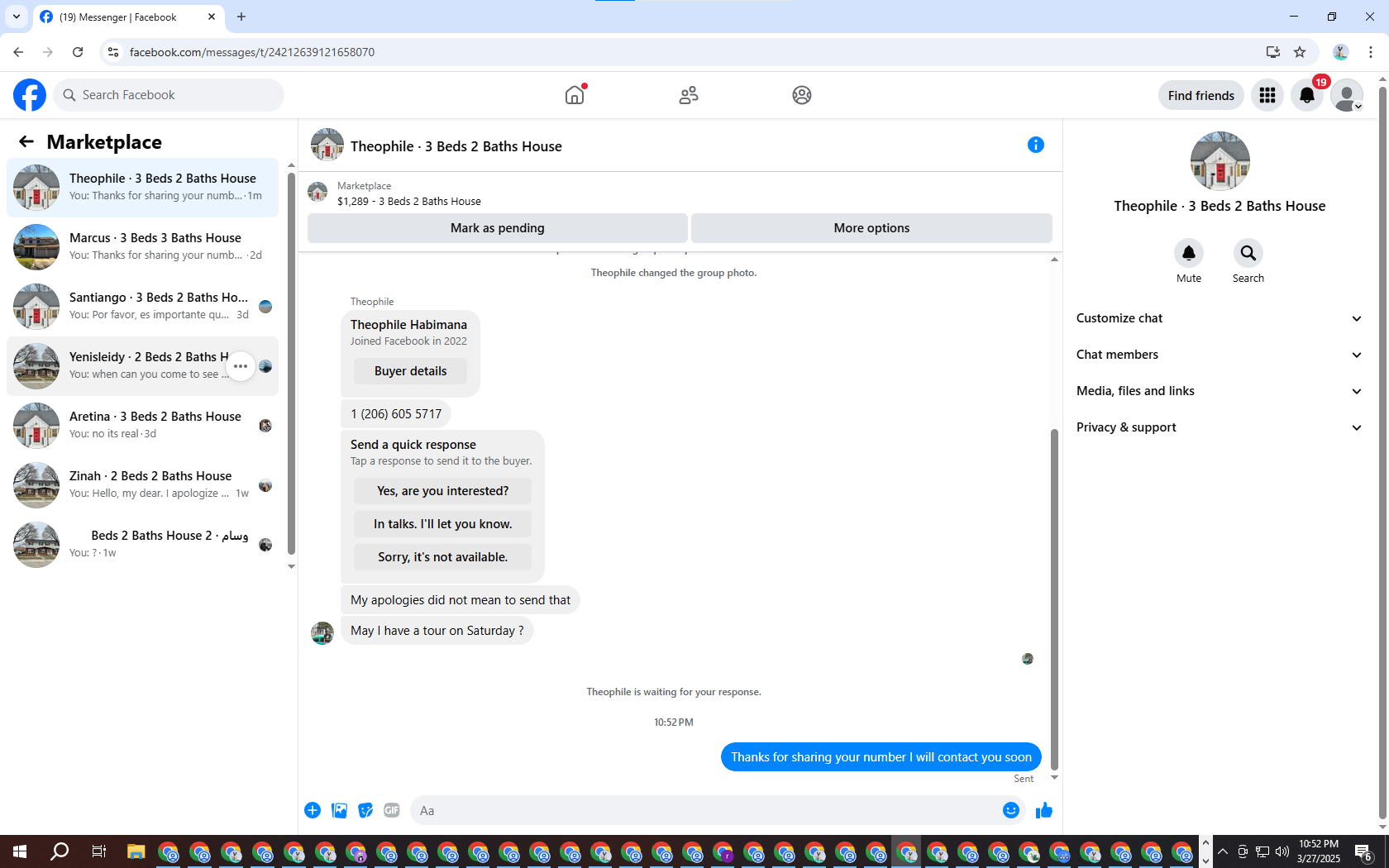Click the phone number 1 (206) 605 5717
Screen dimensions: 1389x868
(396, 414)
